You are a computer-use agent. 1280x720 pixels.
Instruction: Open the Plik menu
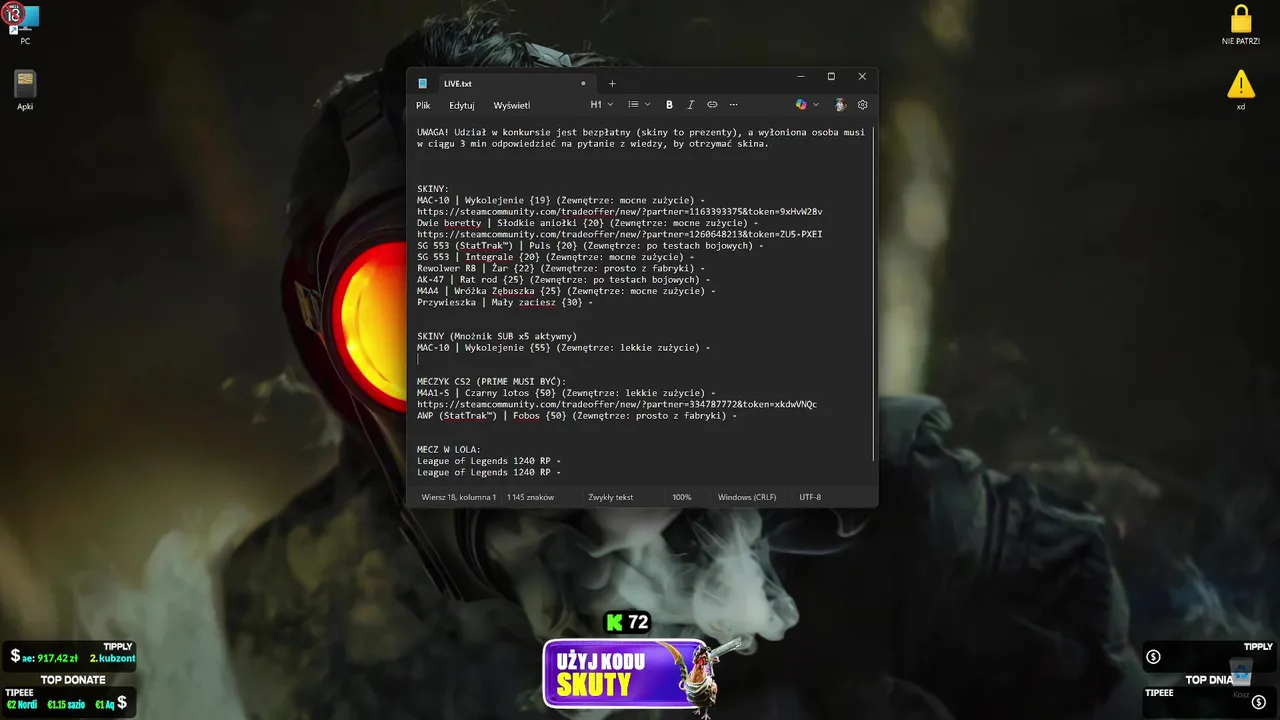[x=423, y=105]
